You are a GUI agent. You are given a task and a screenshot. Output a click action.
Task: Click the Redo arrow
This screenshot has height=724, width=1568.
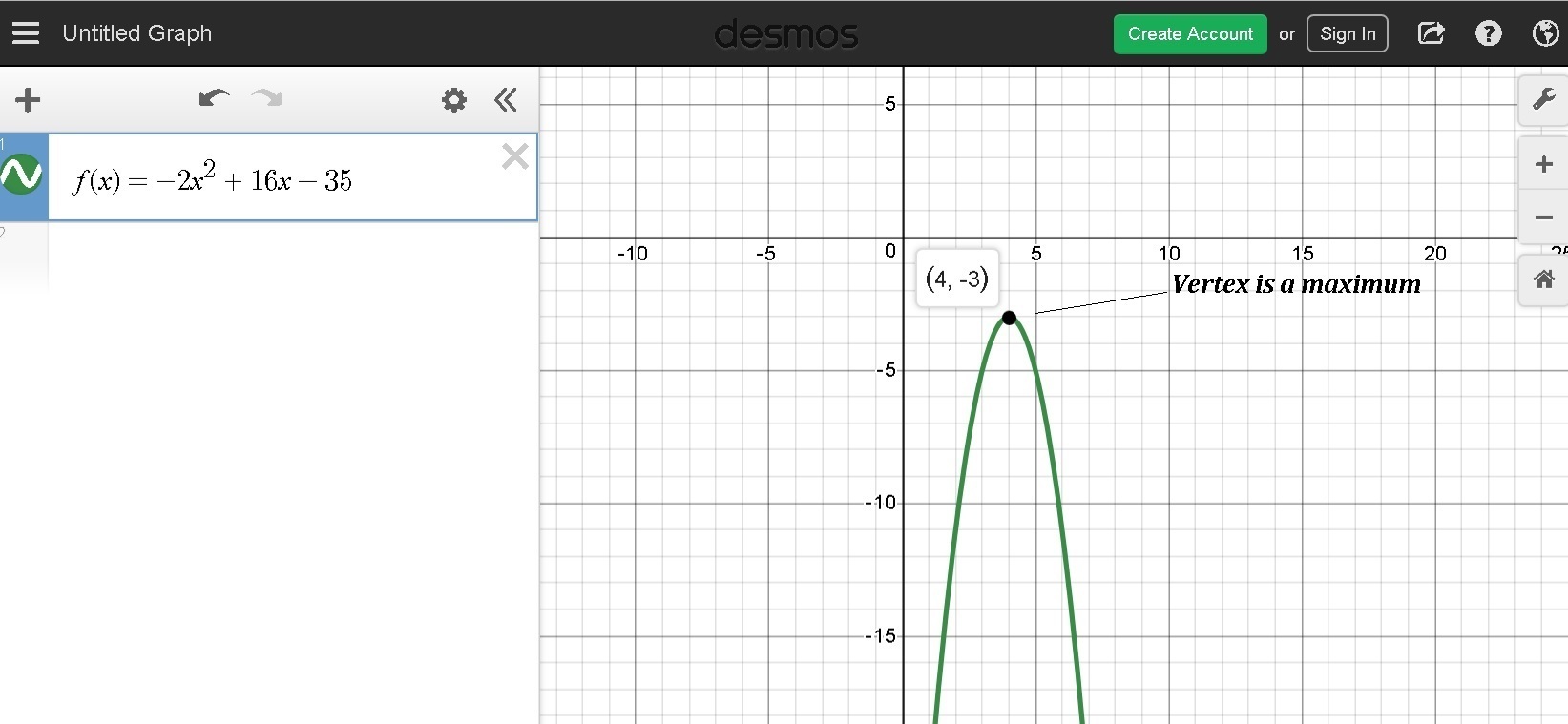[x=266, y=98]
